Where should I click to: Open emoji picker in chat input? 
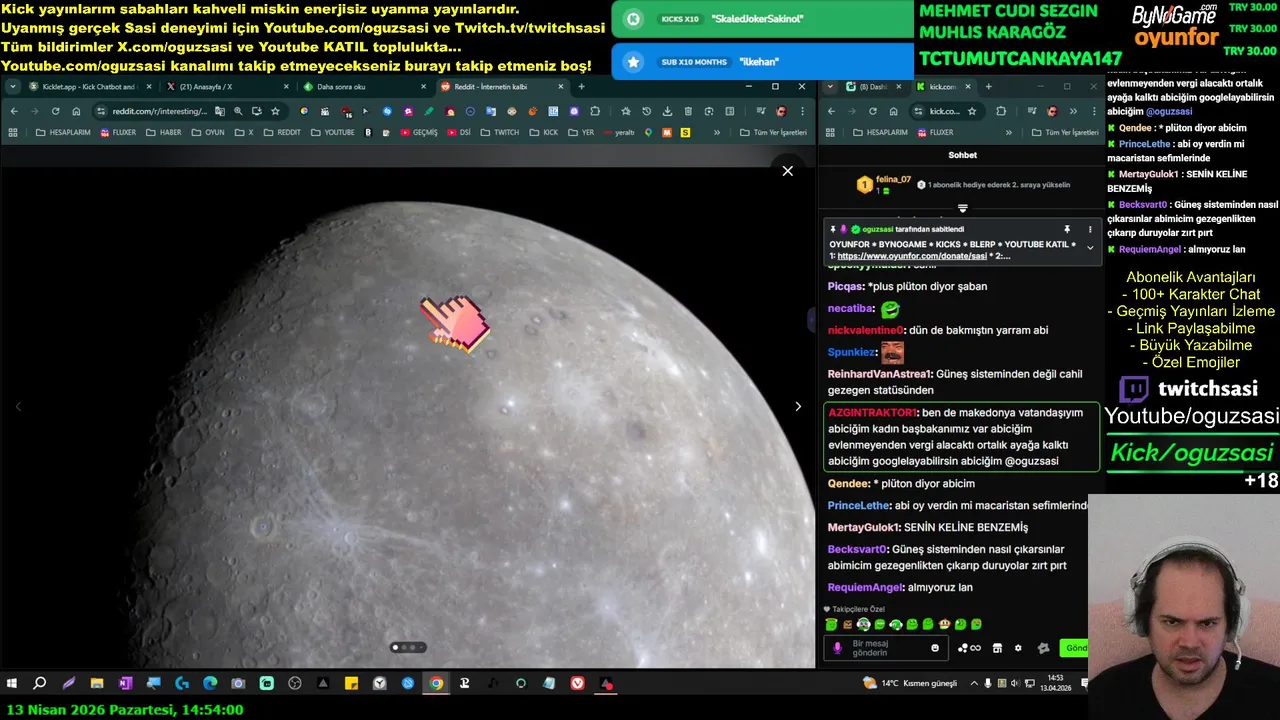point(935,648)
